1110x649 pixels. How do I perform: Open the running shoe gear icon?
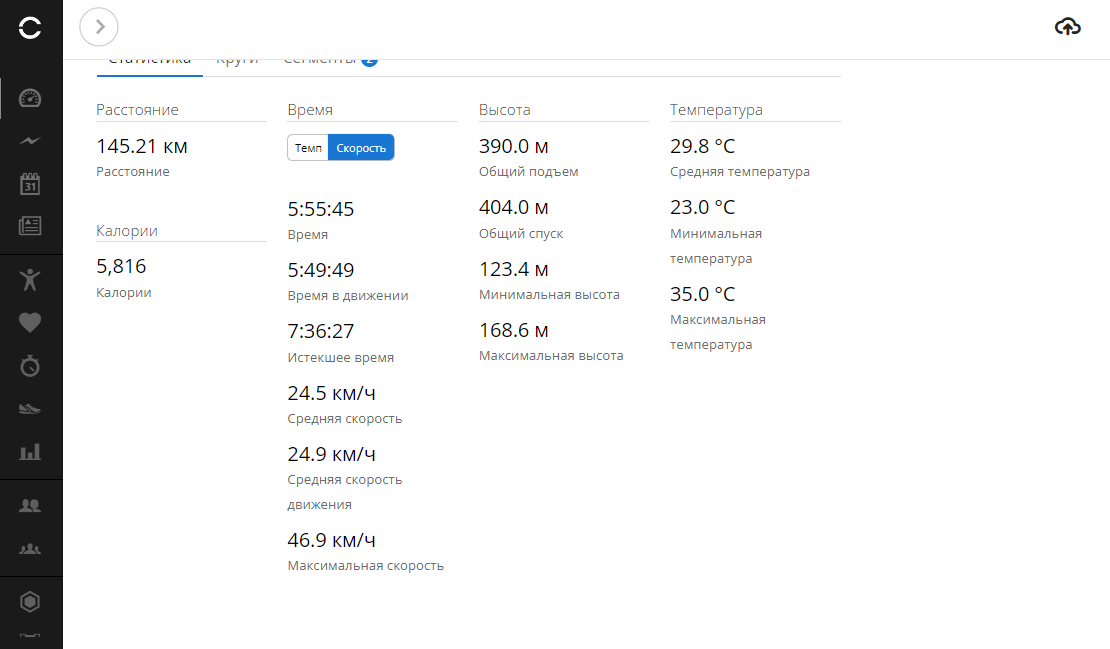(x=30, y=409)
